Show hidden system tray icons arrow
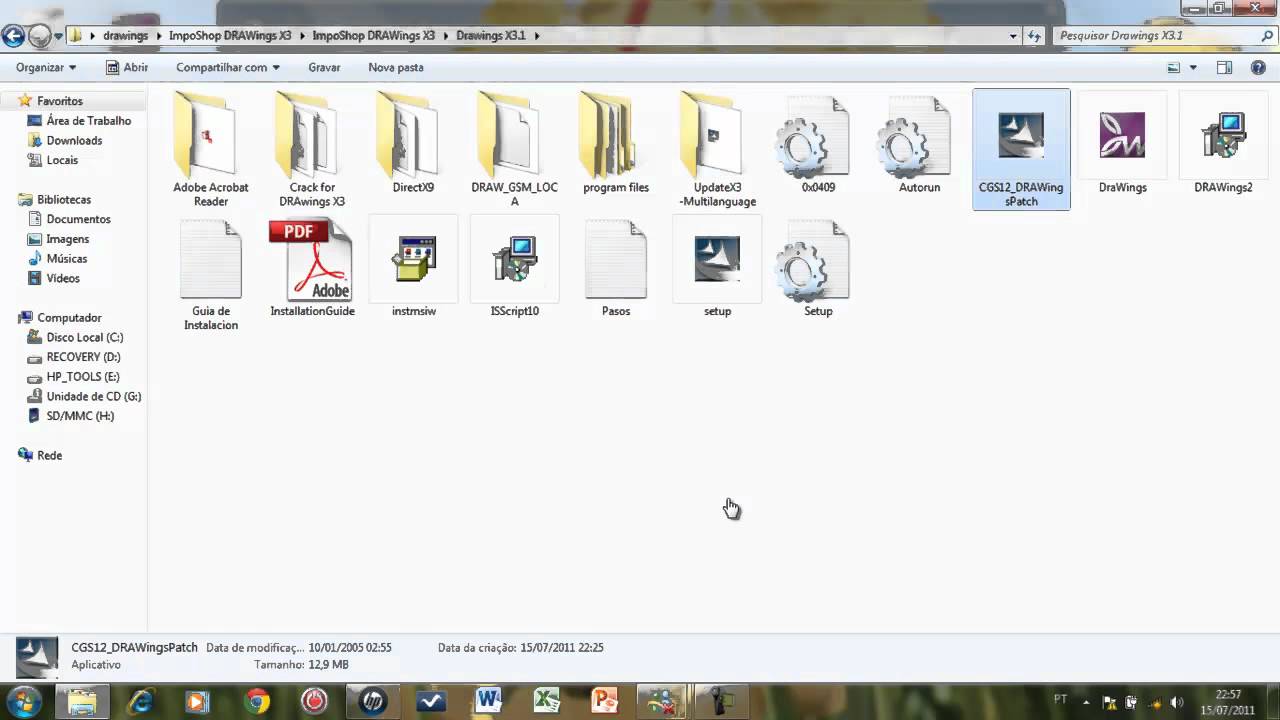Viewport: 1280px width, 720px height. [1086, 702]
